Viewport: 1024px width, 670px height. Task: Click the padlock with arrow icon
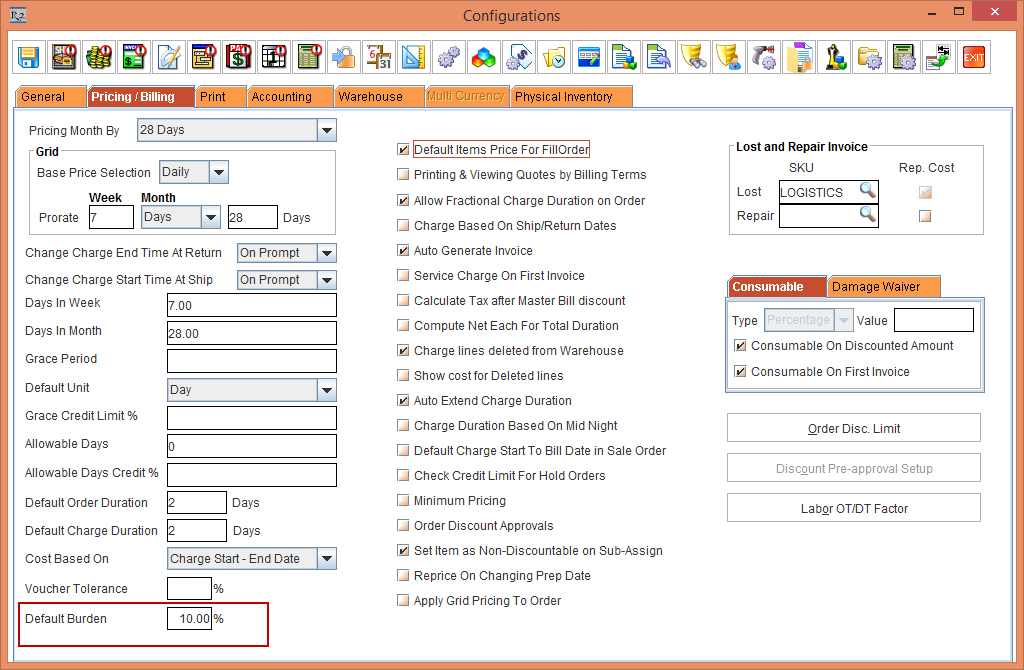(x=344, y=57)
